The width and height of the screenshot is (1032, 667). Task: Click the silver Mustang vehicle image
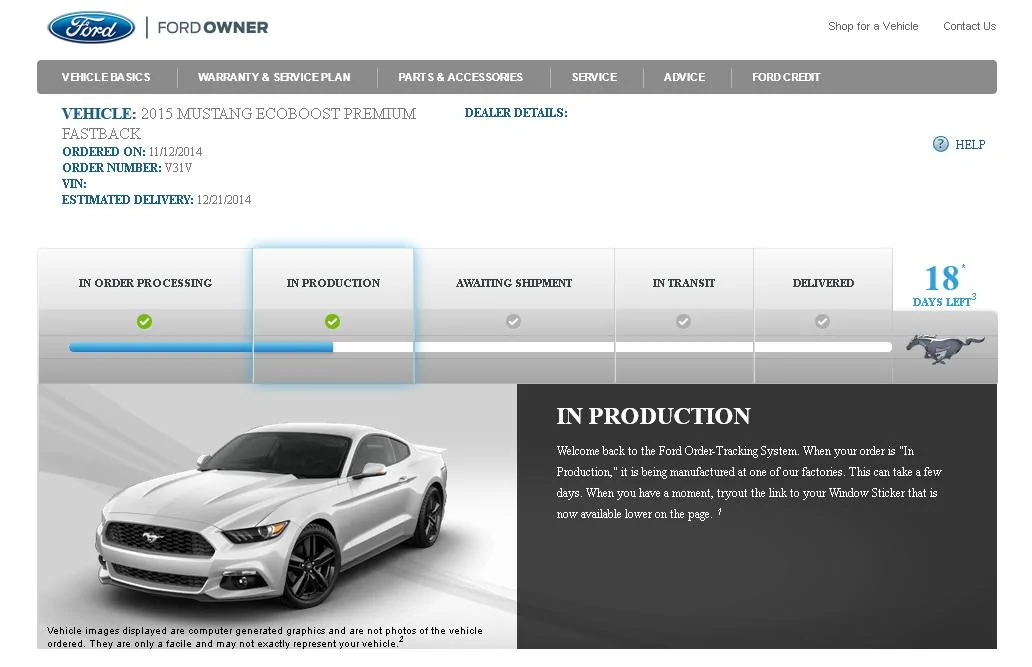point(273,514)
